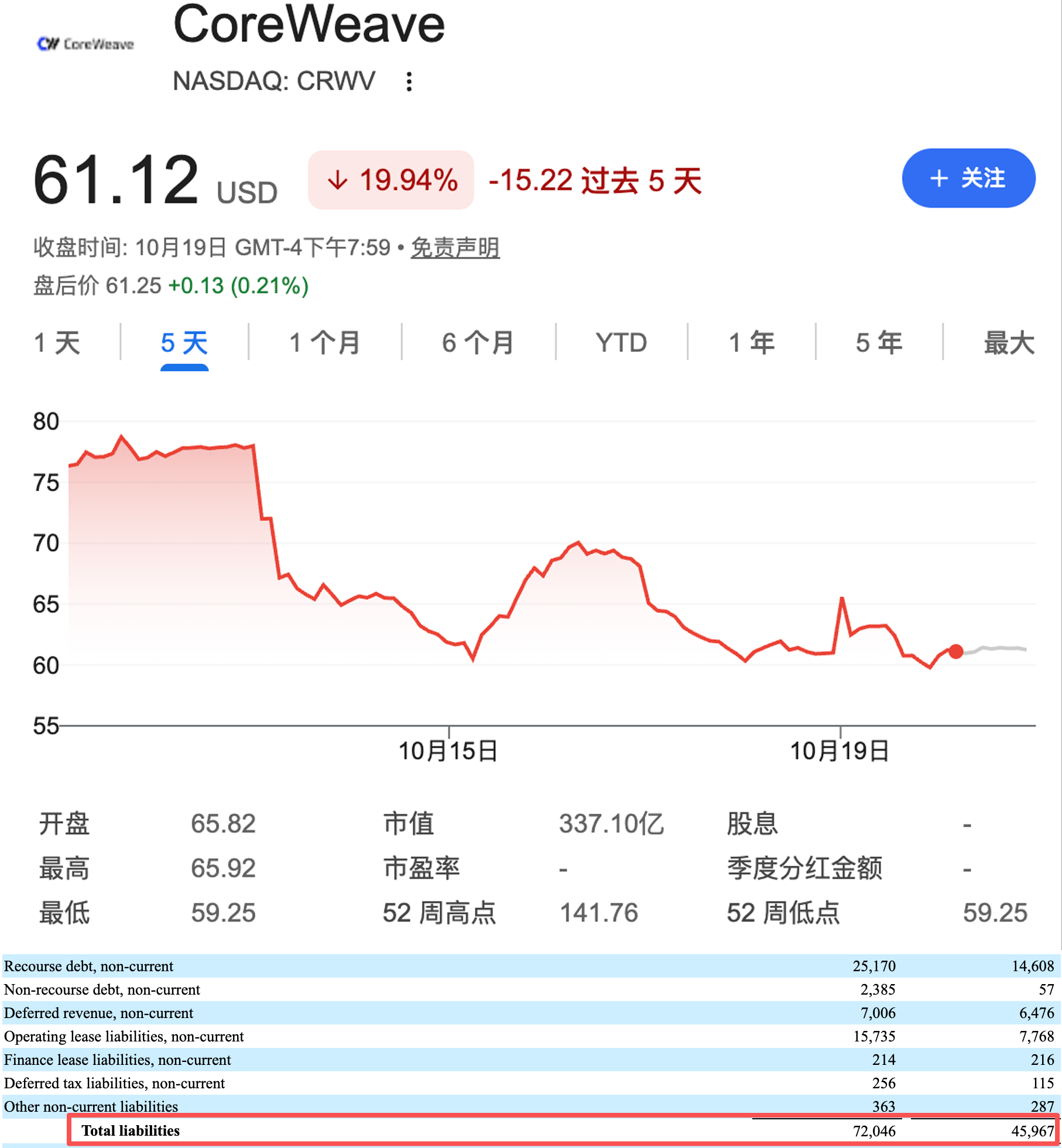Click the Finance lease liabilities, non-current label

point(118,1060)
